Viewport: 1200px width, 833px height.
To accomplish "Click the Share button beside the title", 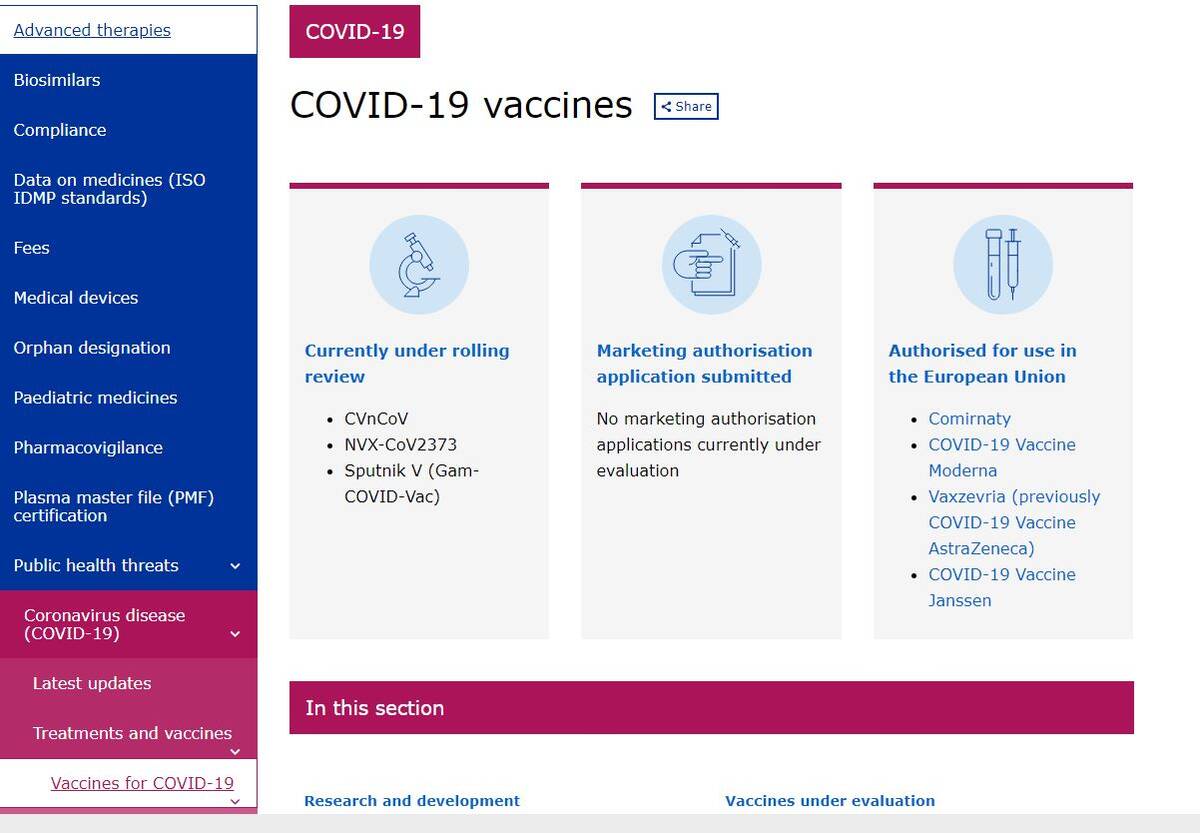I will [x=686, y=107].
